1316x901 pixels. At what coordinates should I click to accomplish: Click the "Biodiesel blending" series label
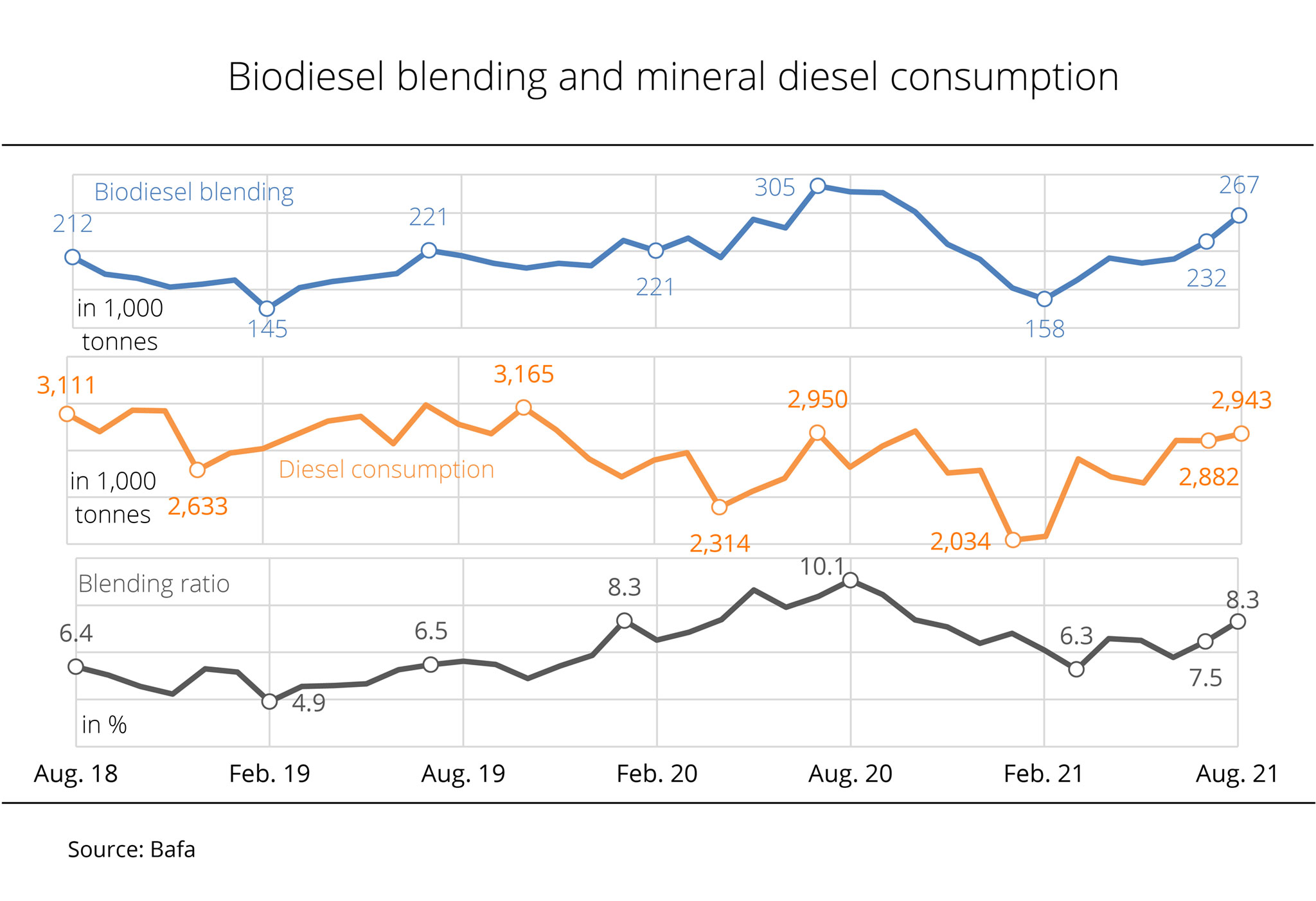point(193,192)
